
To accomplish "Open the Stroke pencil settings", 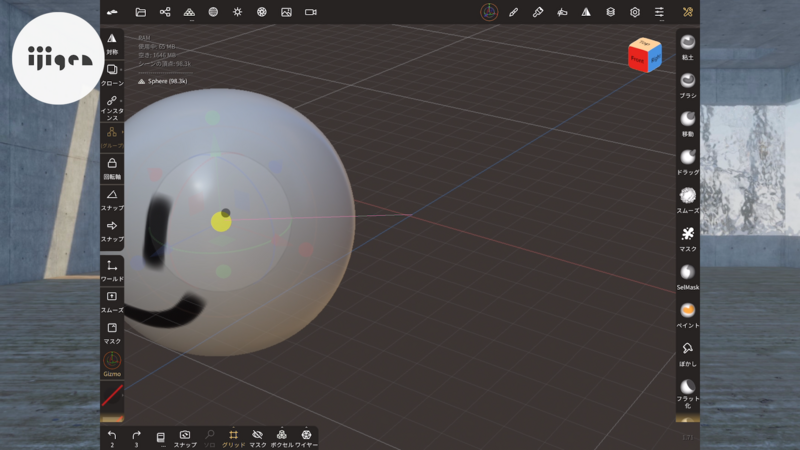I will 513,12.
